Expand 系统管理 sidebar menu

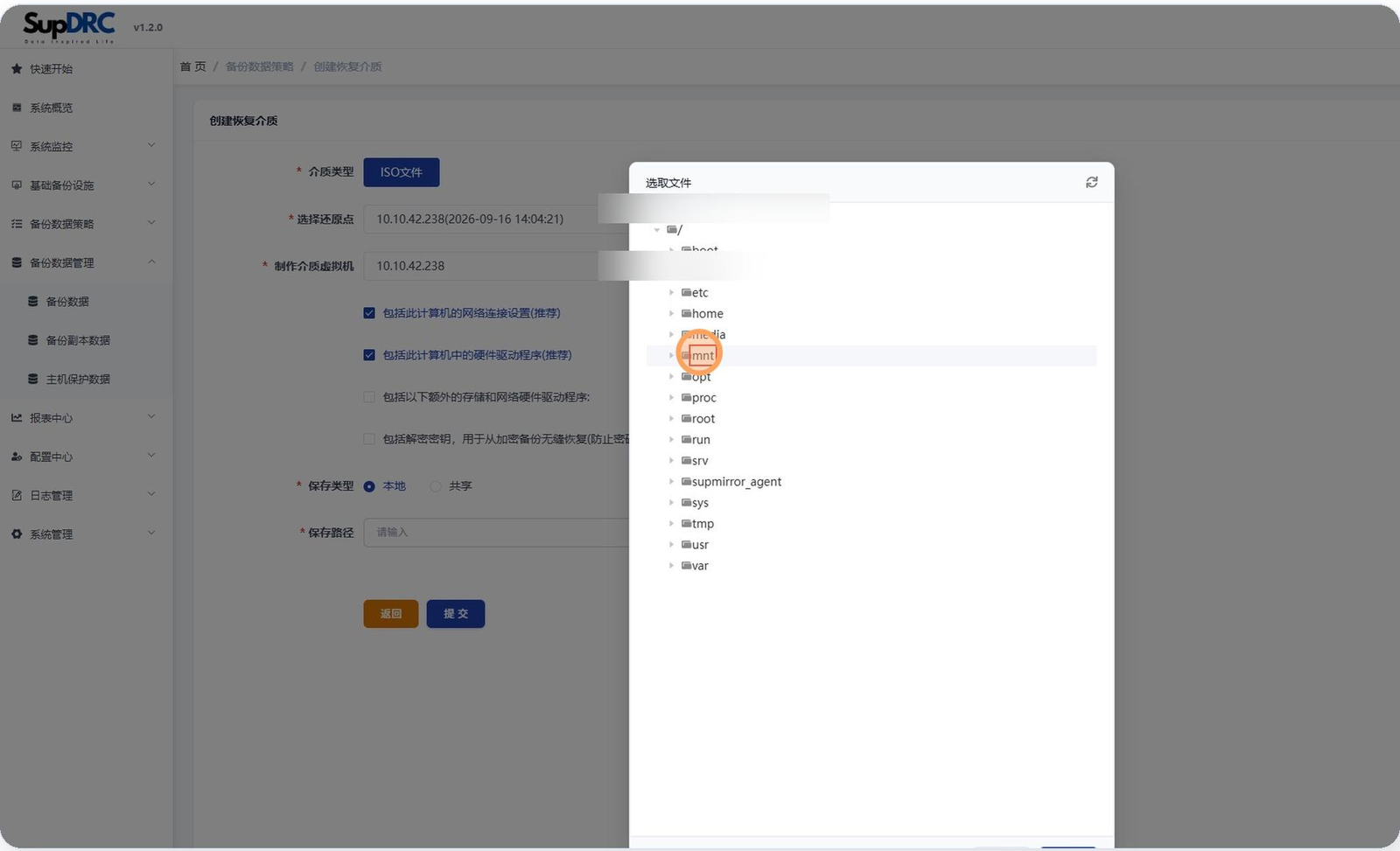[x=86, y=534]
